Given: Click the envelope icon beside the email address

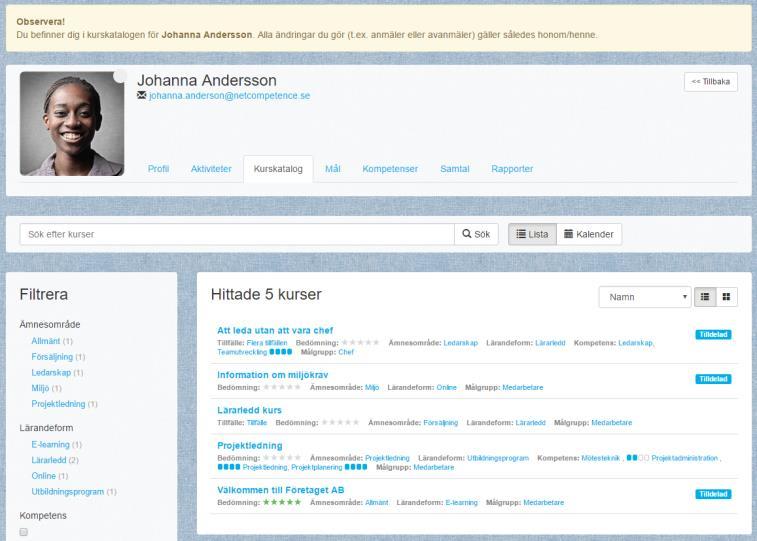Looking at the screenshot, I should point(141,95).
